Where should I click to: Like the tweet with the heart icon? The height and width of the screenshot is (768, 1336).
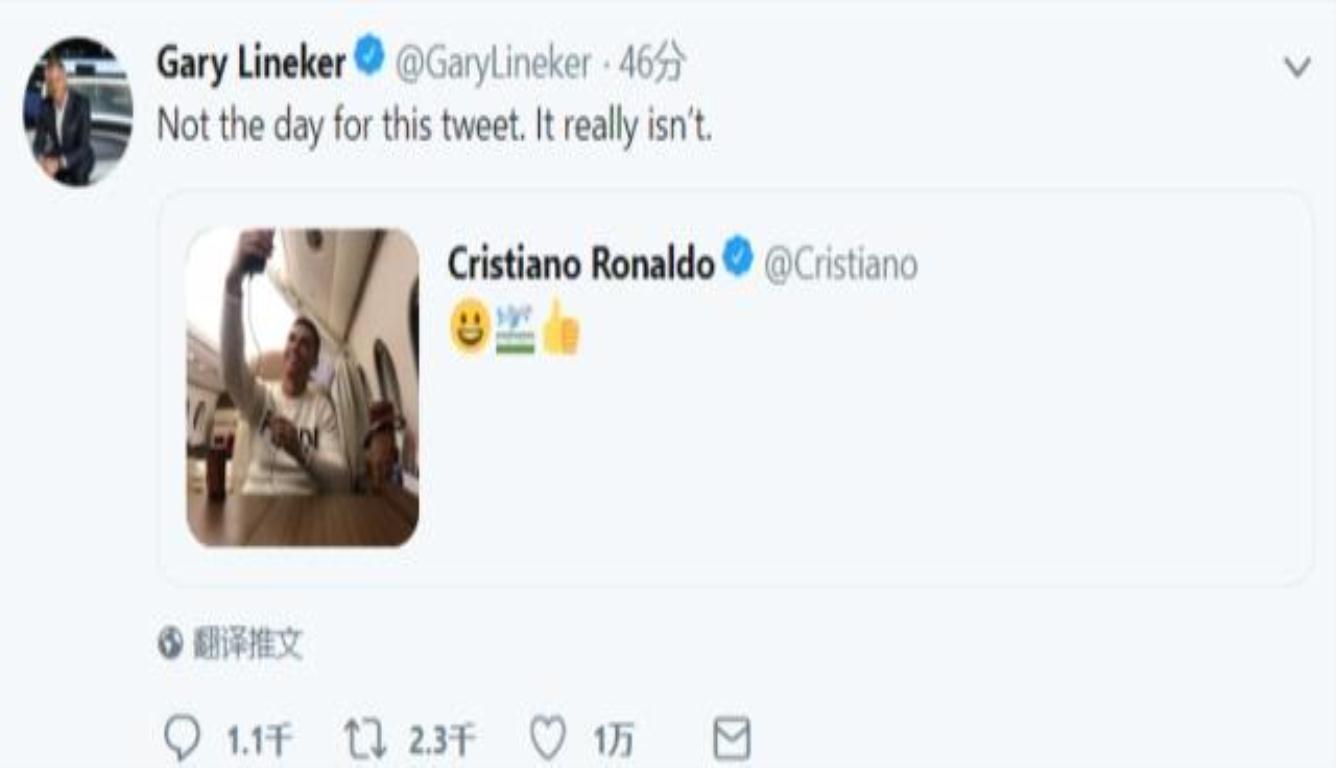(547, 741)
